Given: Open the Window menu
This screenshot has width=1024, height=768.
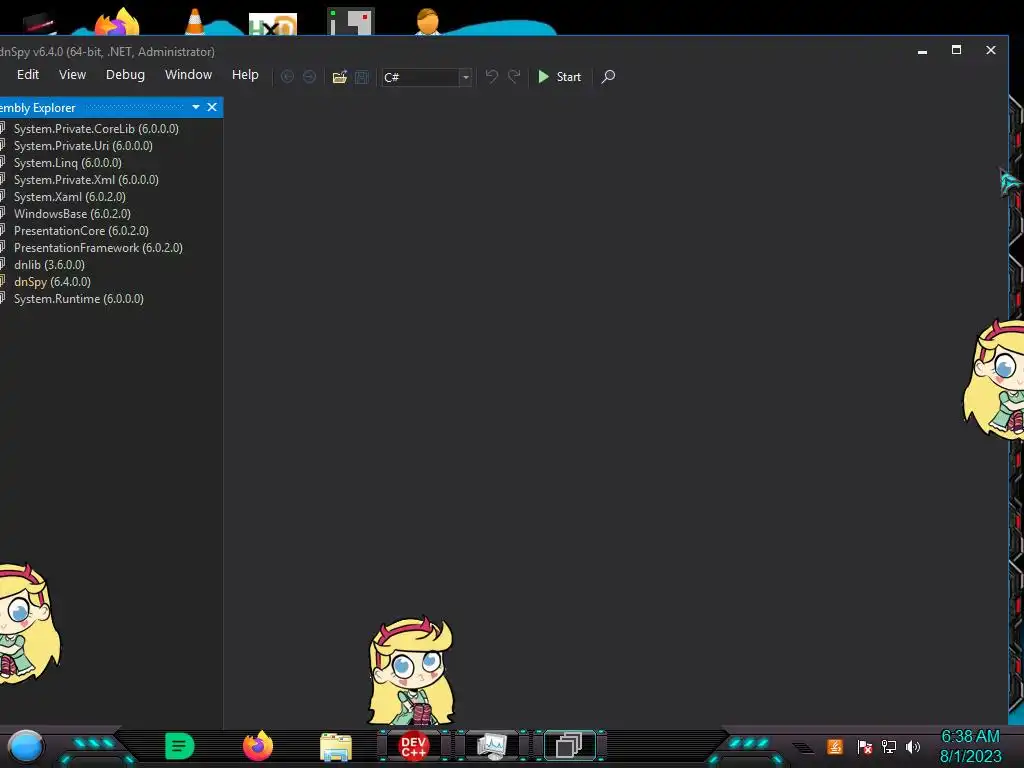Looking at the screenshot, I should click(188, 75).
